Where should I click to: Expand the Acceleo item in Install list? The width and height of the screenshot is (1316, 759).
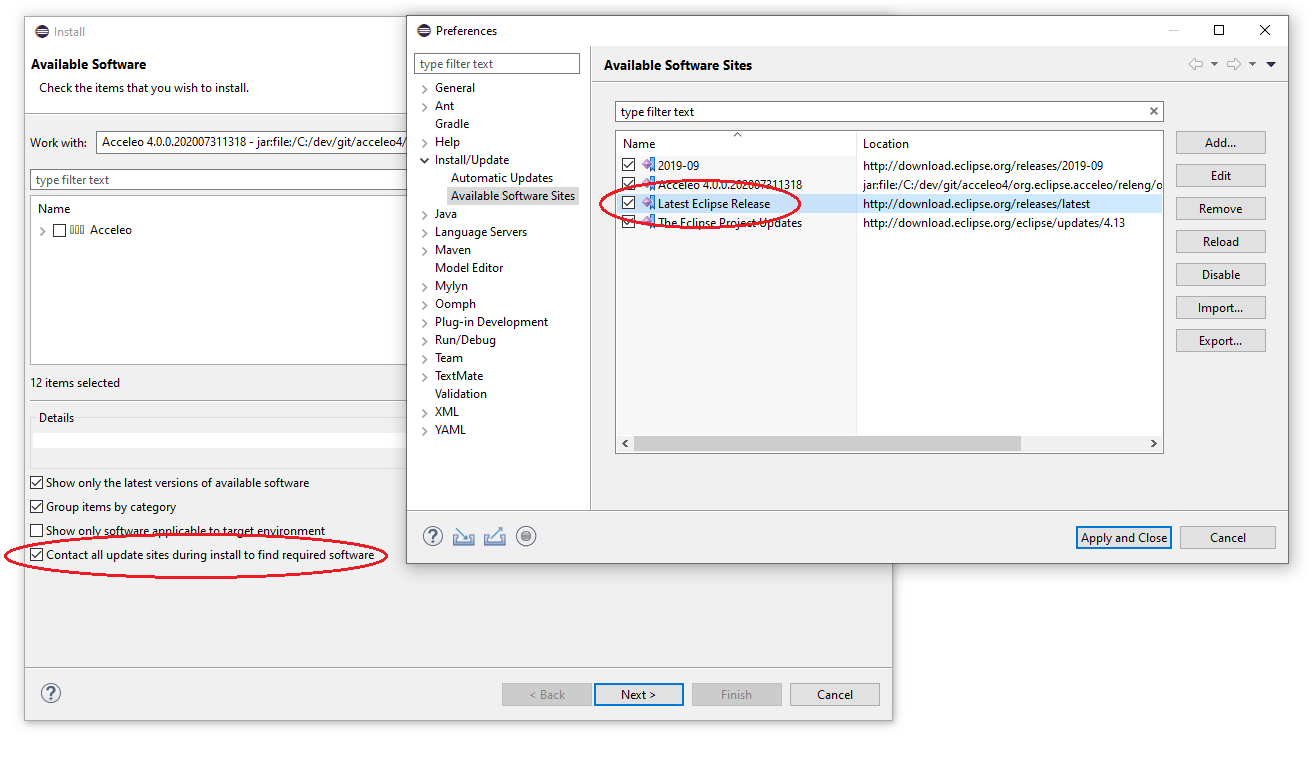[x=42, y=231]
